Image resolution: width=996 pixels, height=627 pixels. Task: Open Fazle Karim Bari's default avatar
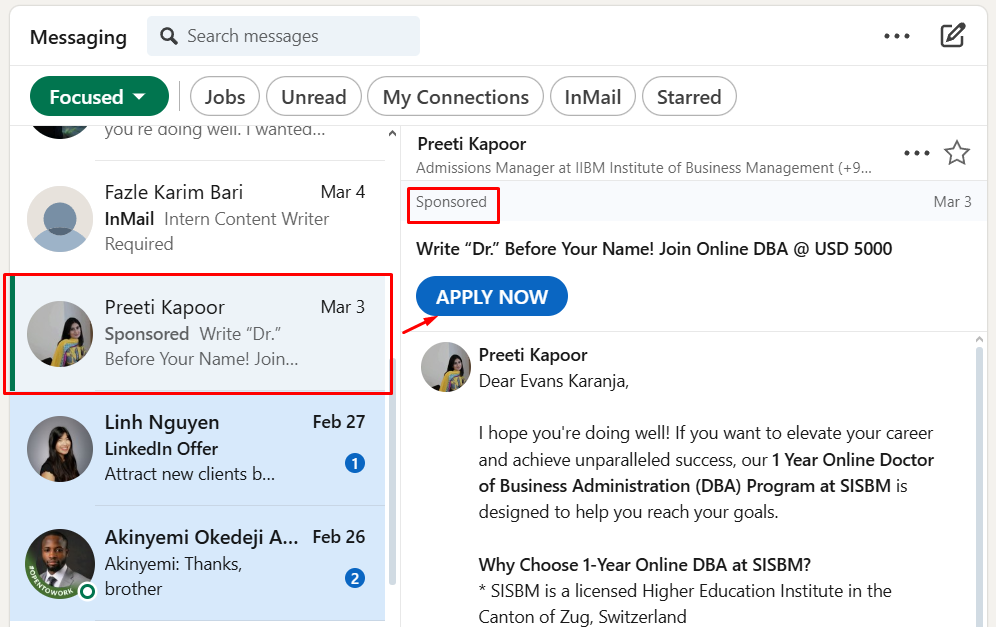[x=60, y=219]
